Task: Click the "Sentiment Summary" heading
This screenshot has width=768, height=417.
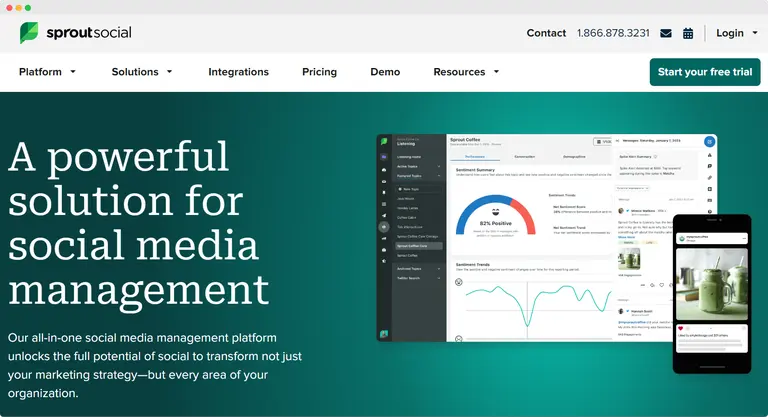Action: pyautogui.click(x=475, y=170)
